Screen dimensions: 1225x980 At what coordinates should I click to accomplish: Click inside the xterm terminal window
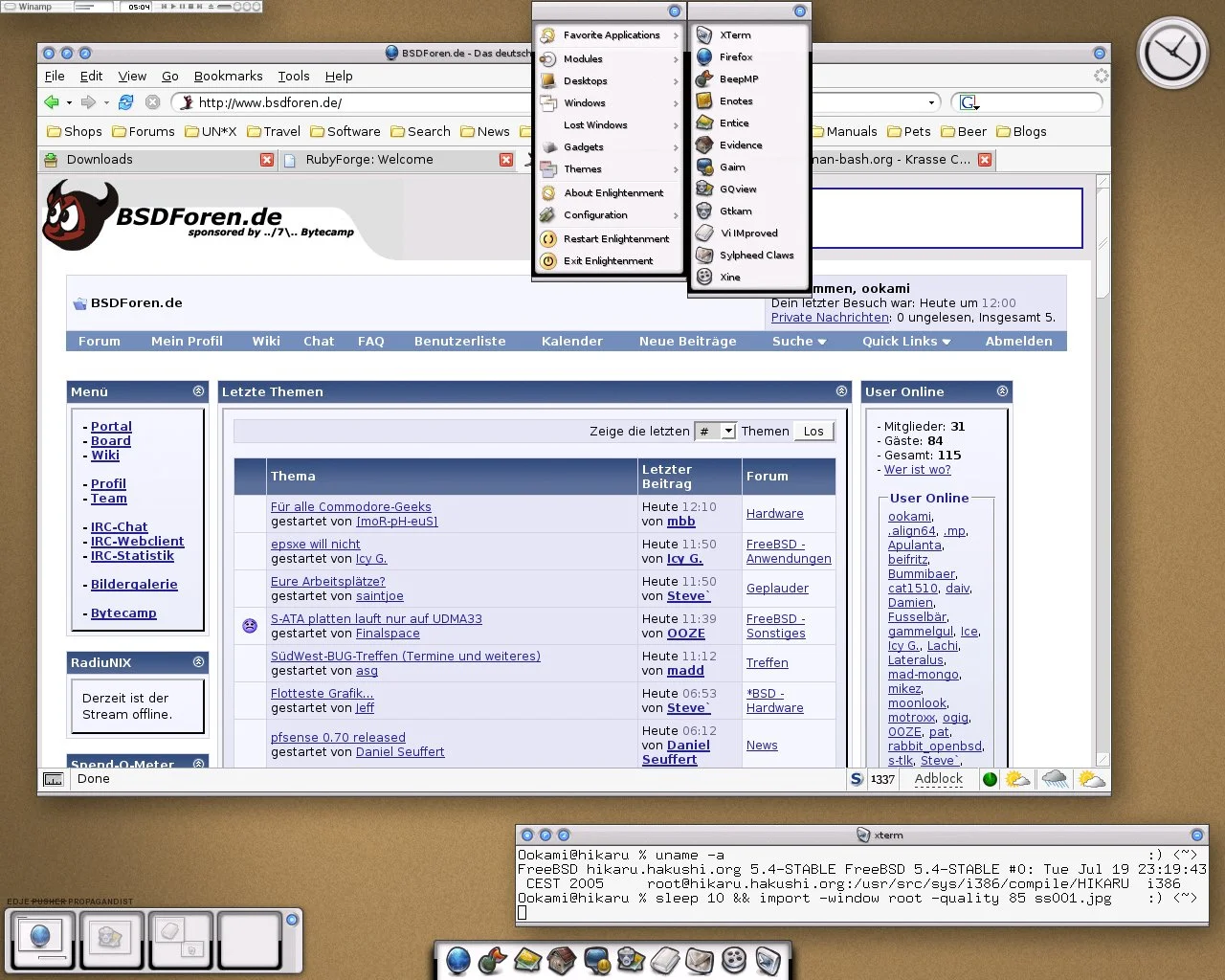point(861,884)
